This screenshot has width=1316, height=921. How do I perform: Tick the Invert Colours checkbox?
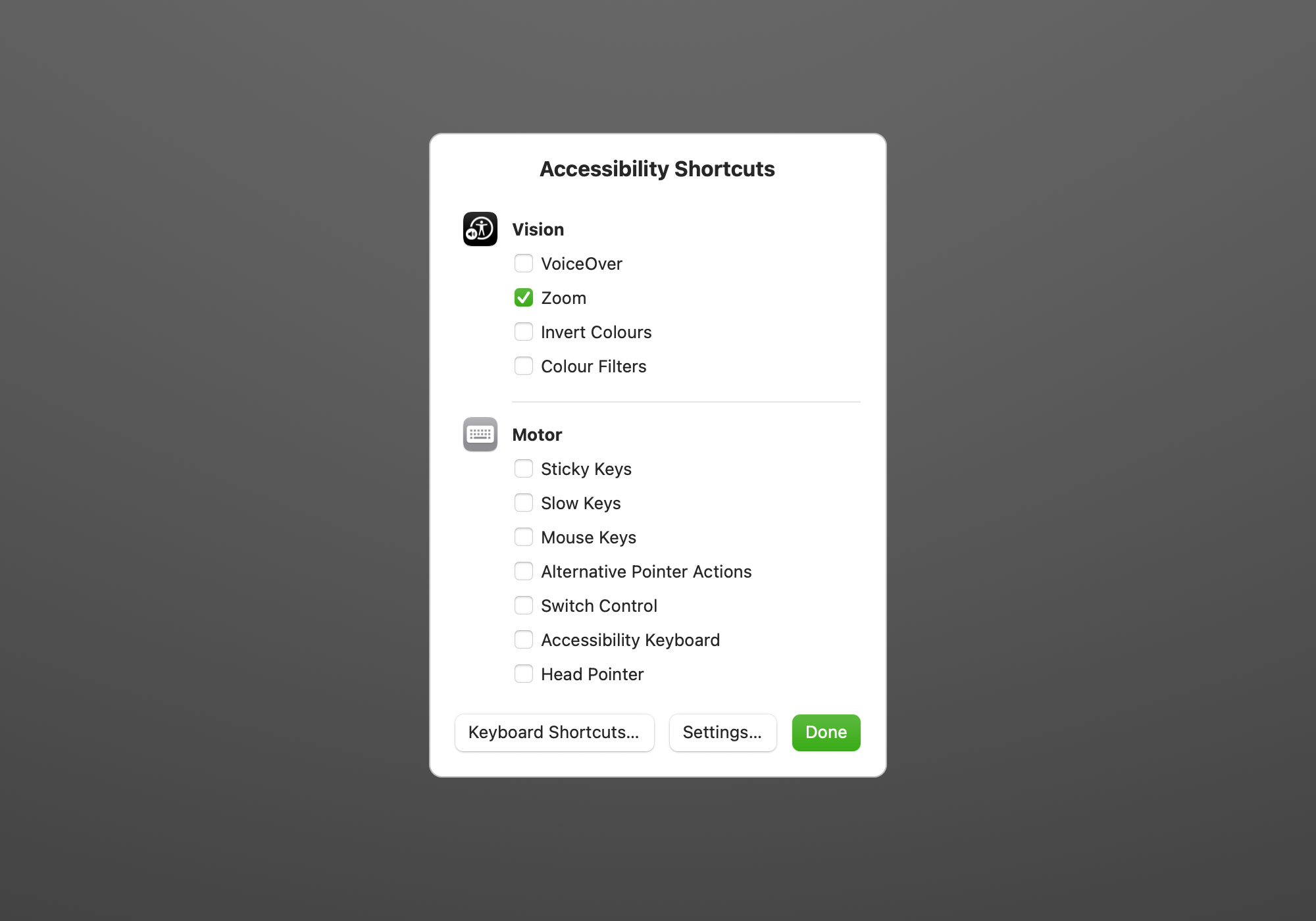point(524,332)
